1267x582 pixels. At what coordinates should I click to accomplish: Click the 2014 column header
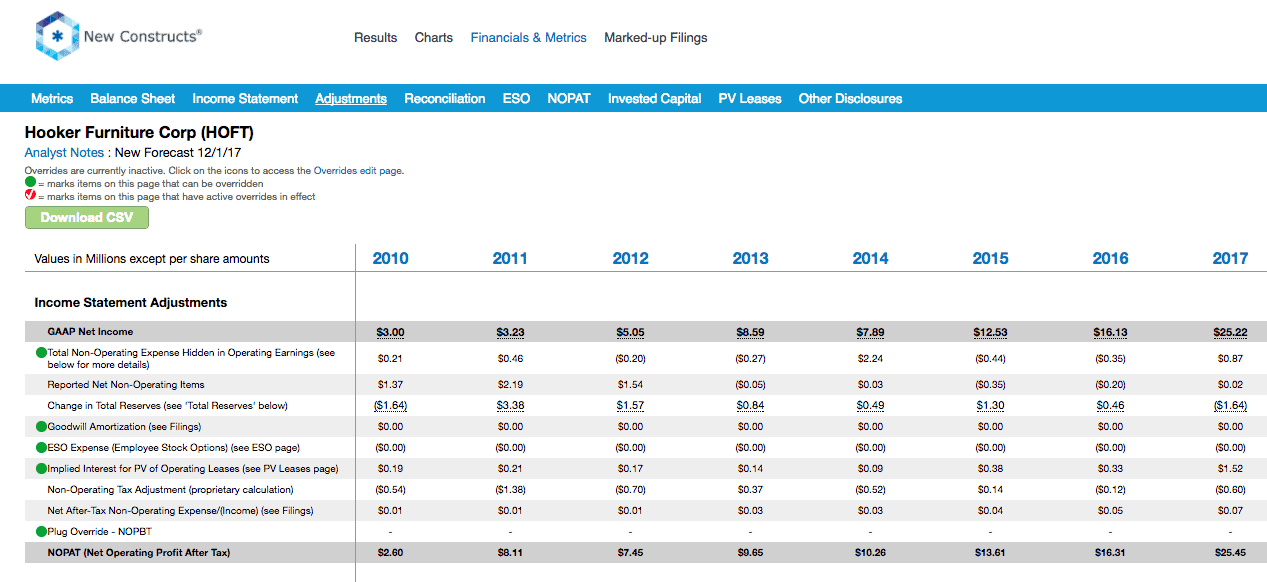tap(870, 258)
